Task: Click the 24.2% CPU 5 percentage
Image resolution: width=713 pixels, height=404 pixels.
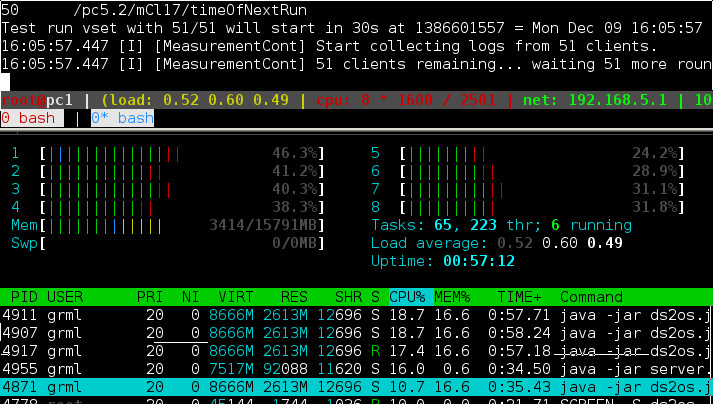Action: pos(654,153)
